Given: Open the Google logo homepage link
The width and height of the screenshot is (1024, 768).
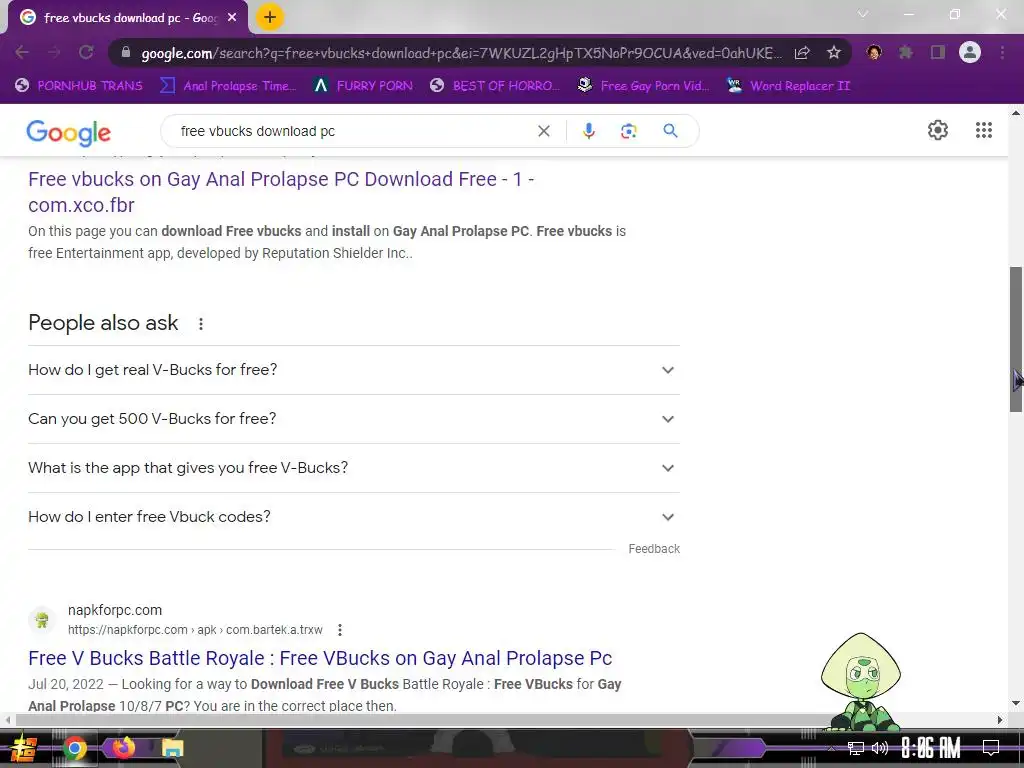Looking at the screenshot, I should tap(69, 133).
